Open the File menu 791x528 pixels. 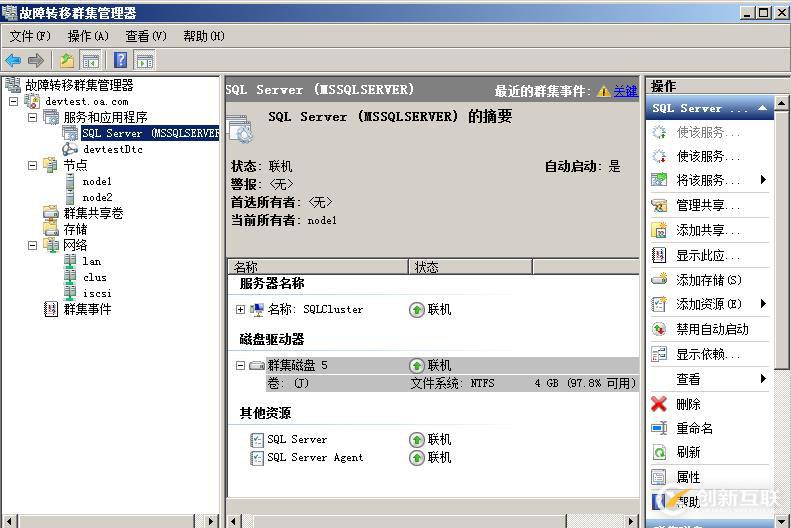tap(30, 36)
